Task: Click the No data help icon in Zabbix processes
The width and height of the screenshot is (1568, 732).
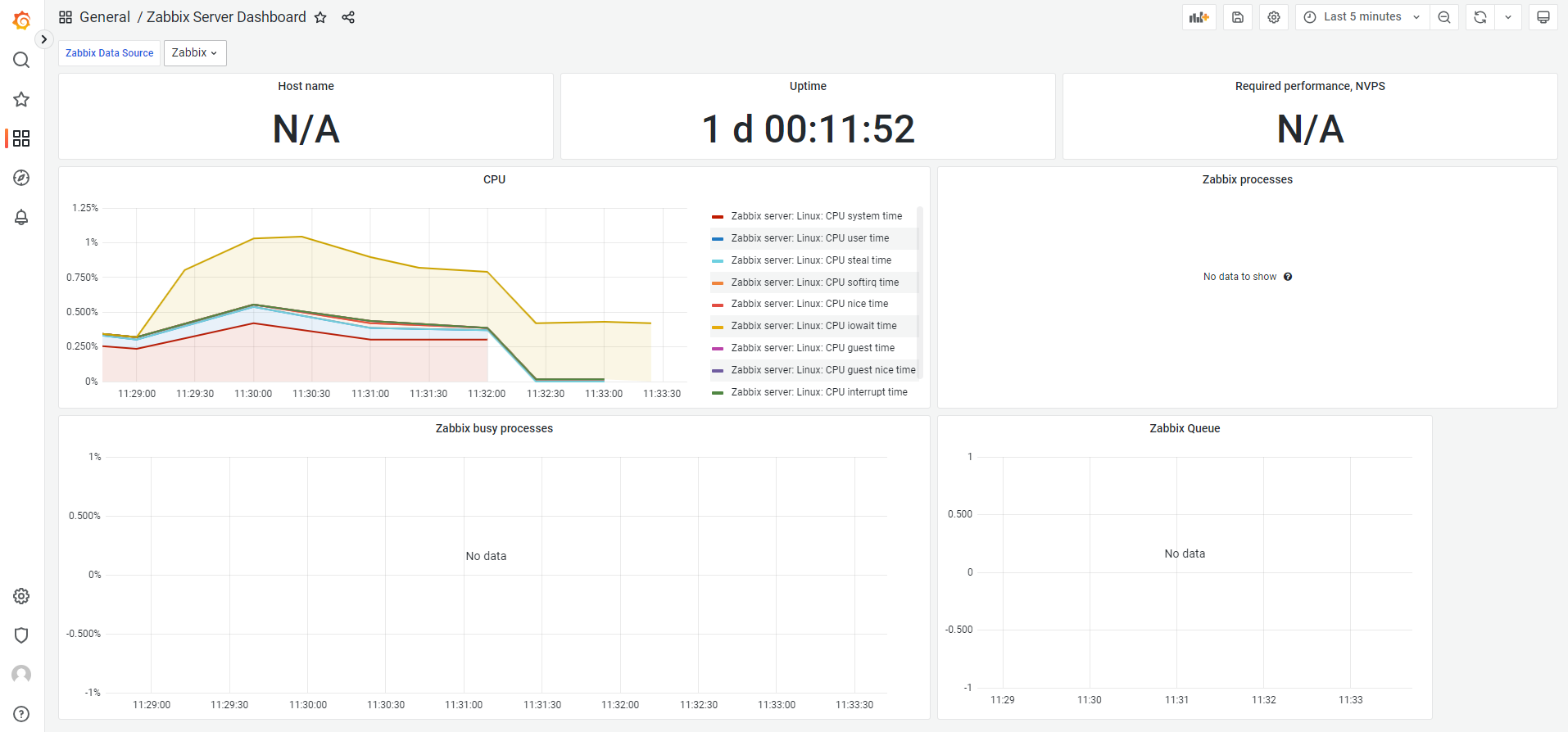Action: tap(1288, 277)
